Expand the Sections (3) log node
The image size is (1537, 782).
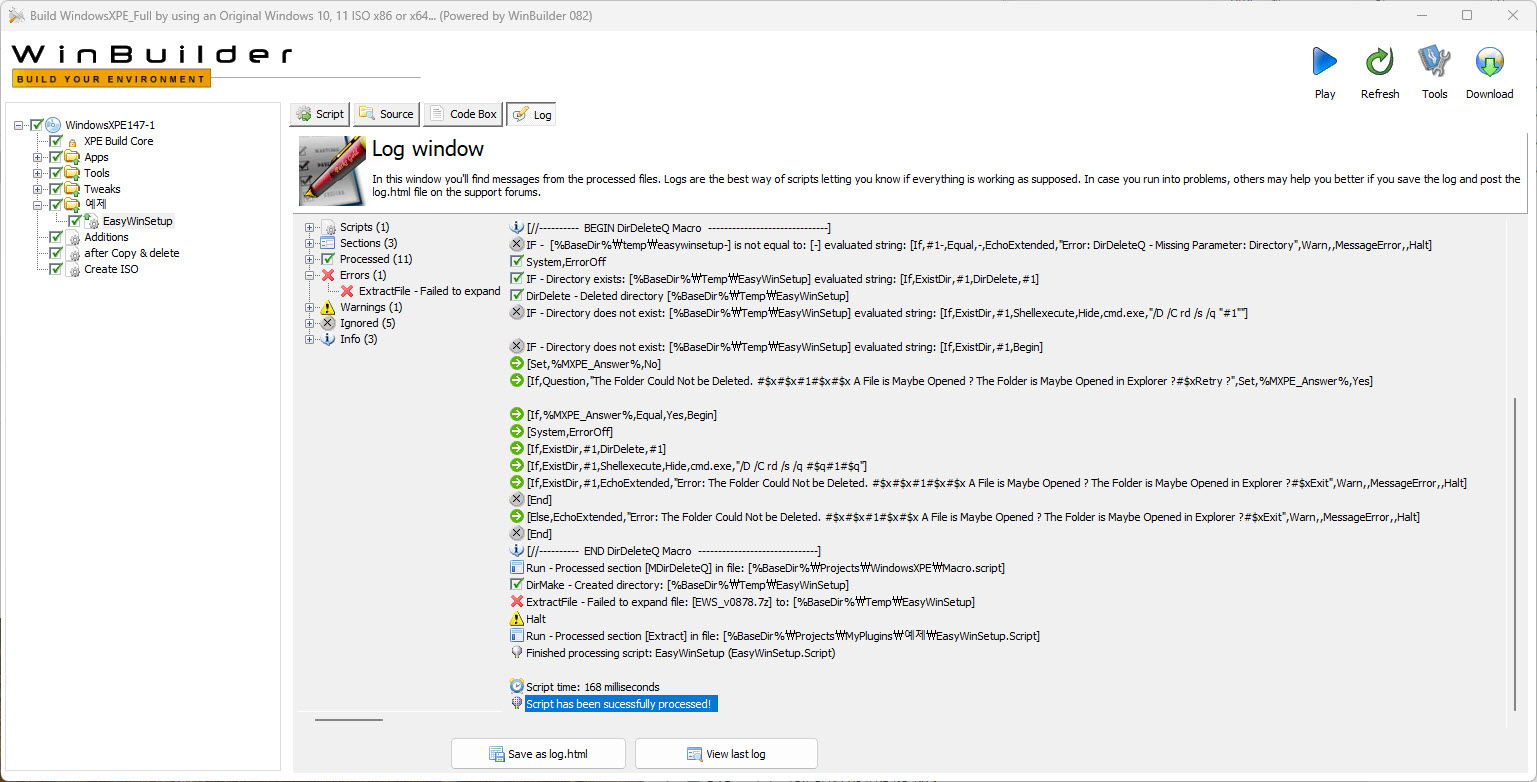(x=310, y=243)
